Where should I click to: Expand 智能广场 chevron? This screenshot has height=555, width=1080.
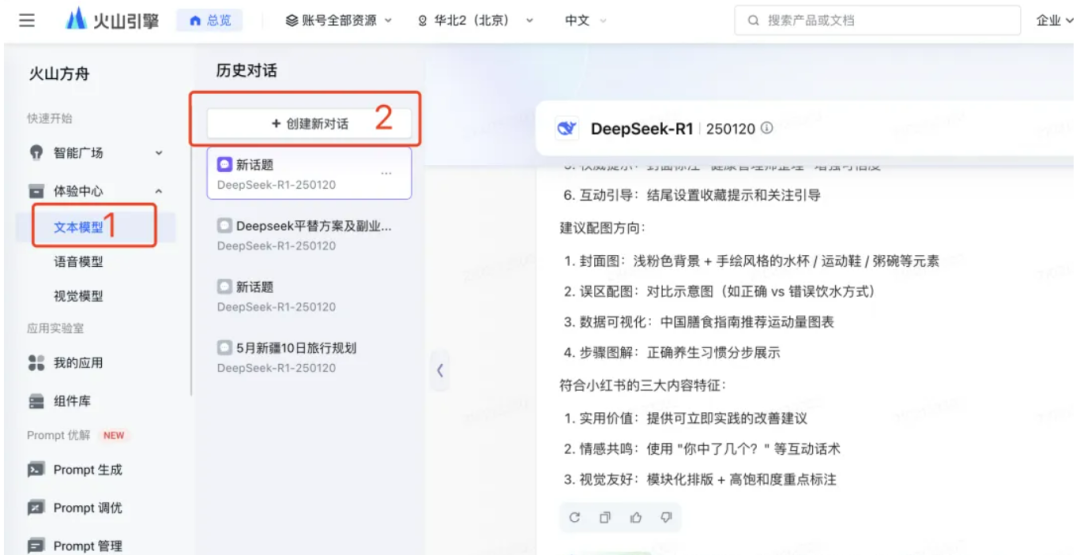pyautogui.click(x=159, y=153)
